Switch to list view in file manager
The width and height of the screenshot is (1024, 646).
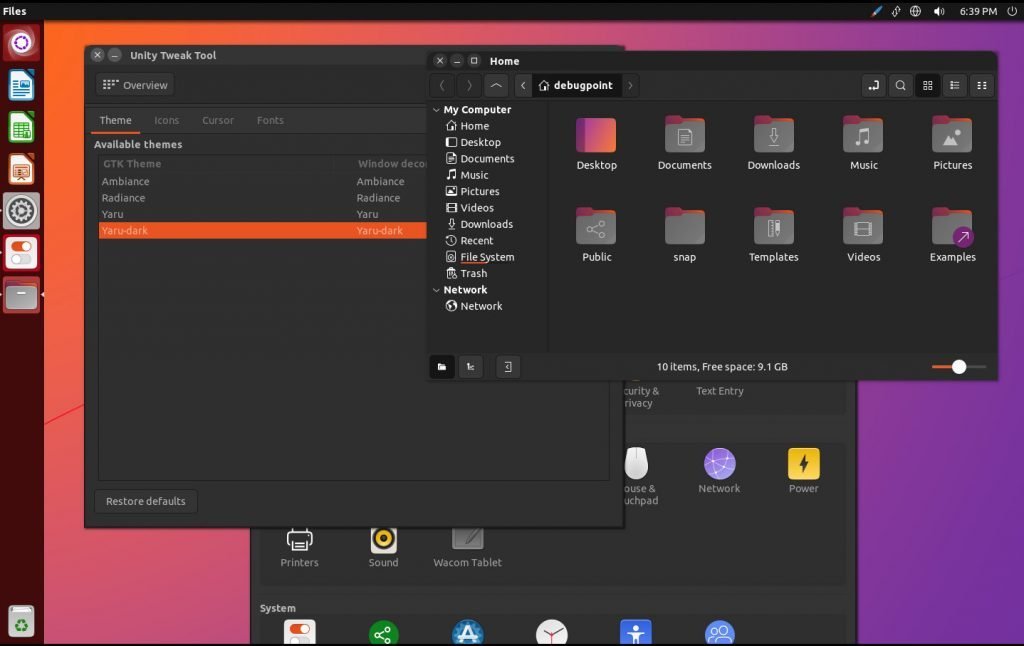tap(955, 86)
